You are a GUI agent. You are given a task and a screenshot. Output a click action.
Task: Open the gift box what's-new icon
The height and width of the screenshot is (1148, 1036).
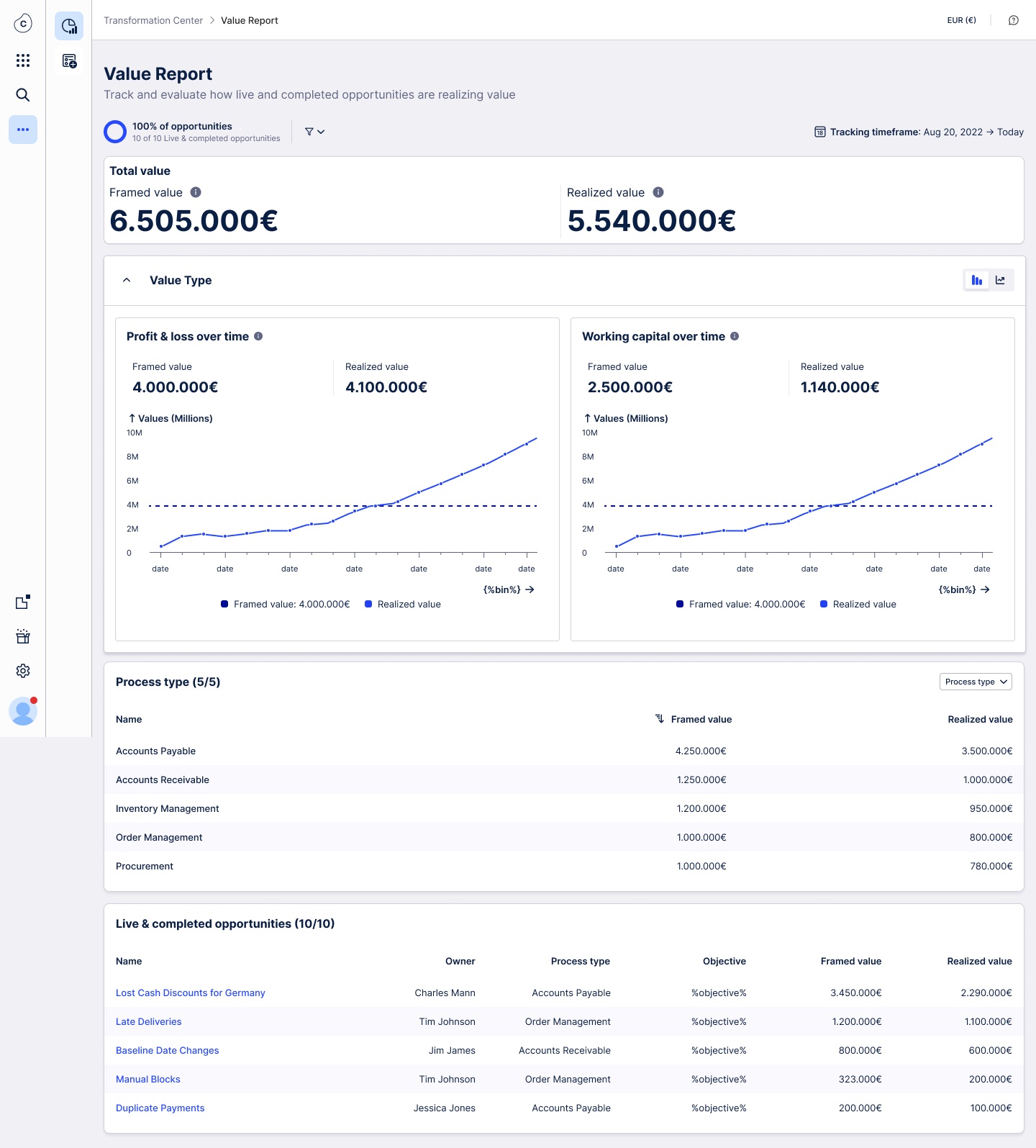[x=23, y=636]
